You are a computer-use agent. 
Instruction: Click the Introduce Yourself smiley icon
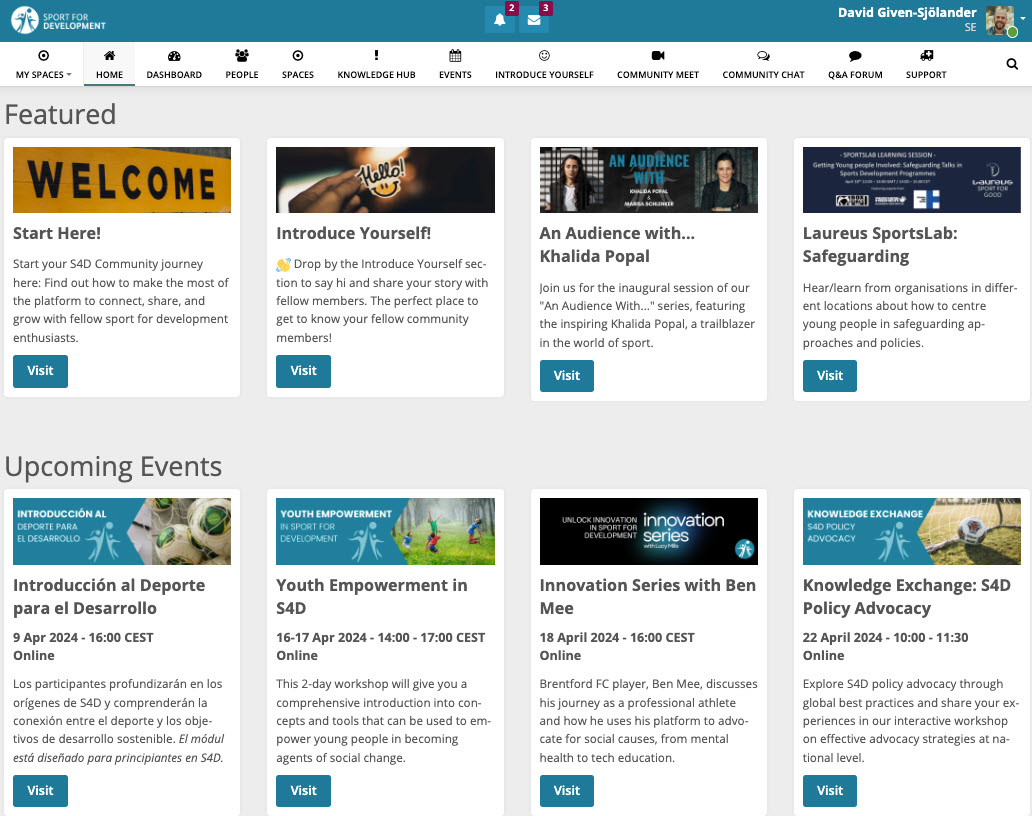click(544, 55)
